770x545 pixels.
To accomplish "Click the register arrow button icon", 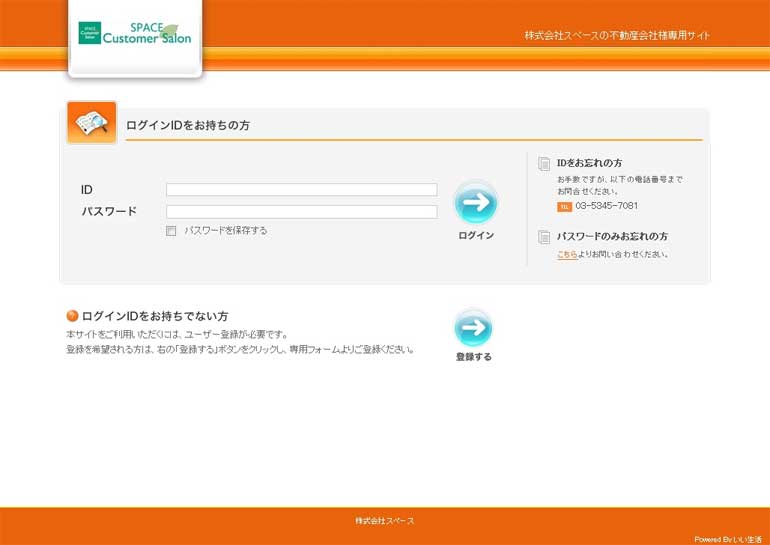I will pyautogui.click(x=473, y=328).
